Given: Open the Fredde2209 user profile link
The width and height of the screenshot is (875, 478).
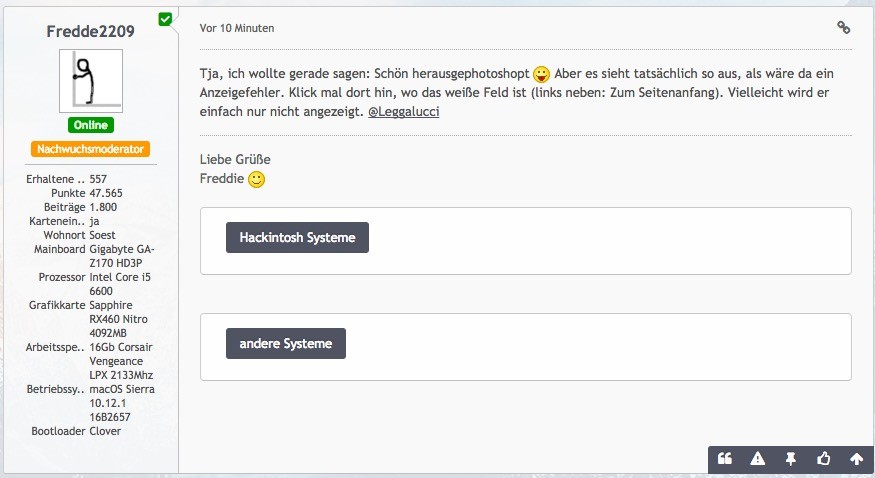Looking at the screenshot, I should [x=91, y=30].
